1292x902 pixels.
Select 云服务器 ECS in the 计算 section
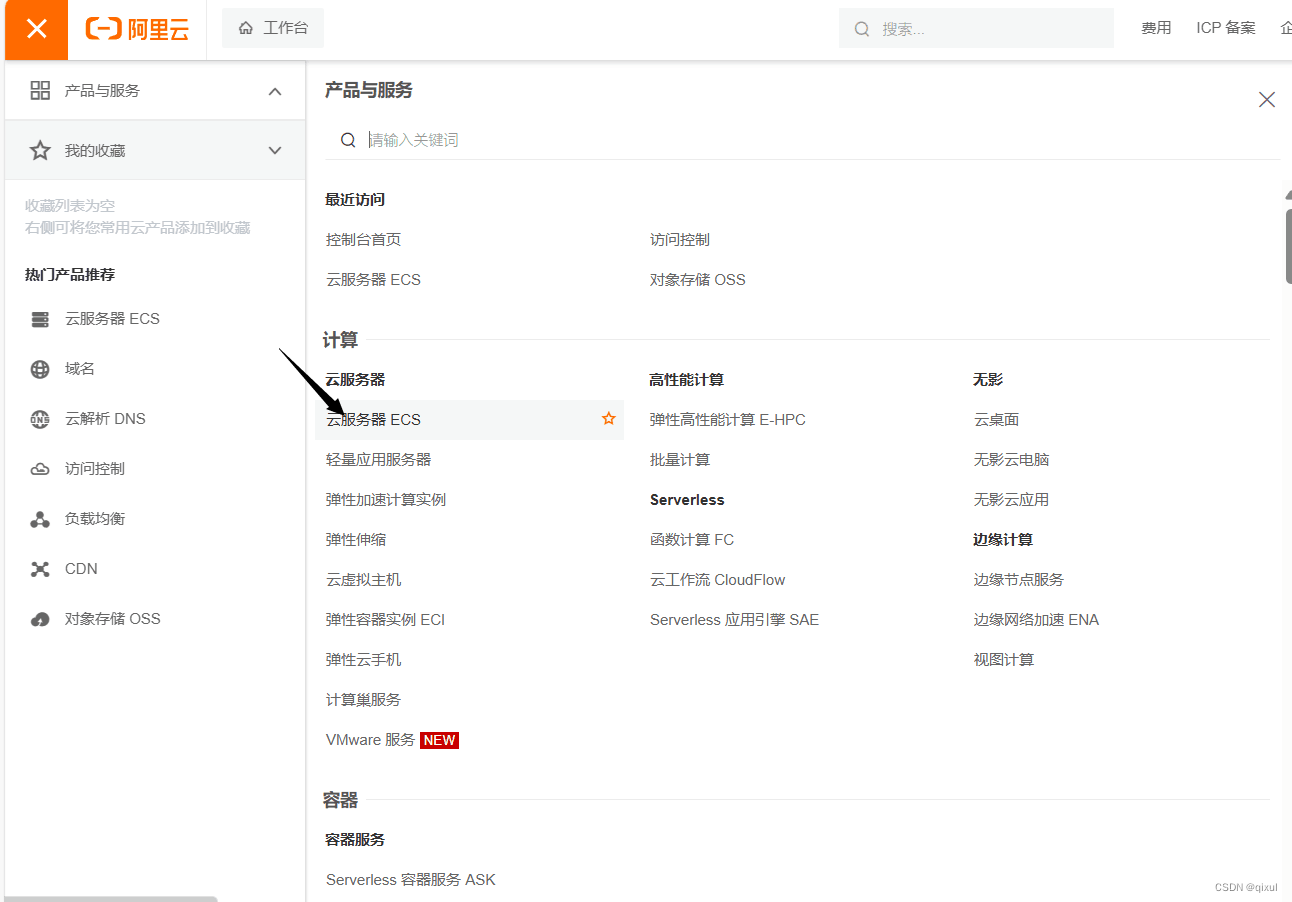[469, 420]
